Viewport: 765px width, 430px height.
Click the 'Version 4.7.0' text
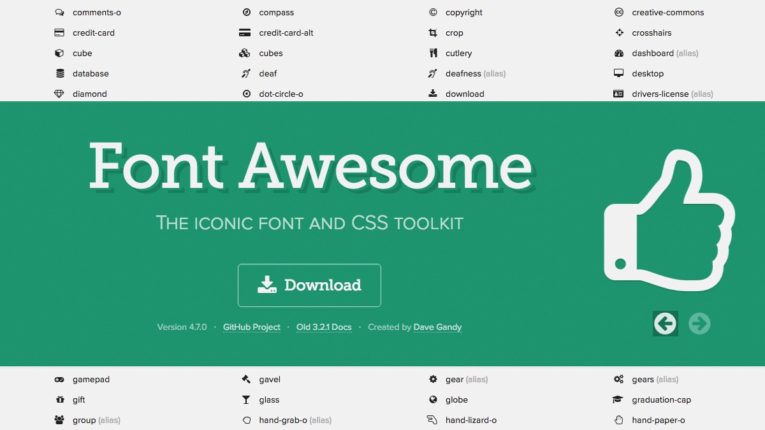pos(181,327)
